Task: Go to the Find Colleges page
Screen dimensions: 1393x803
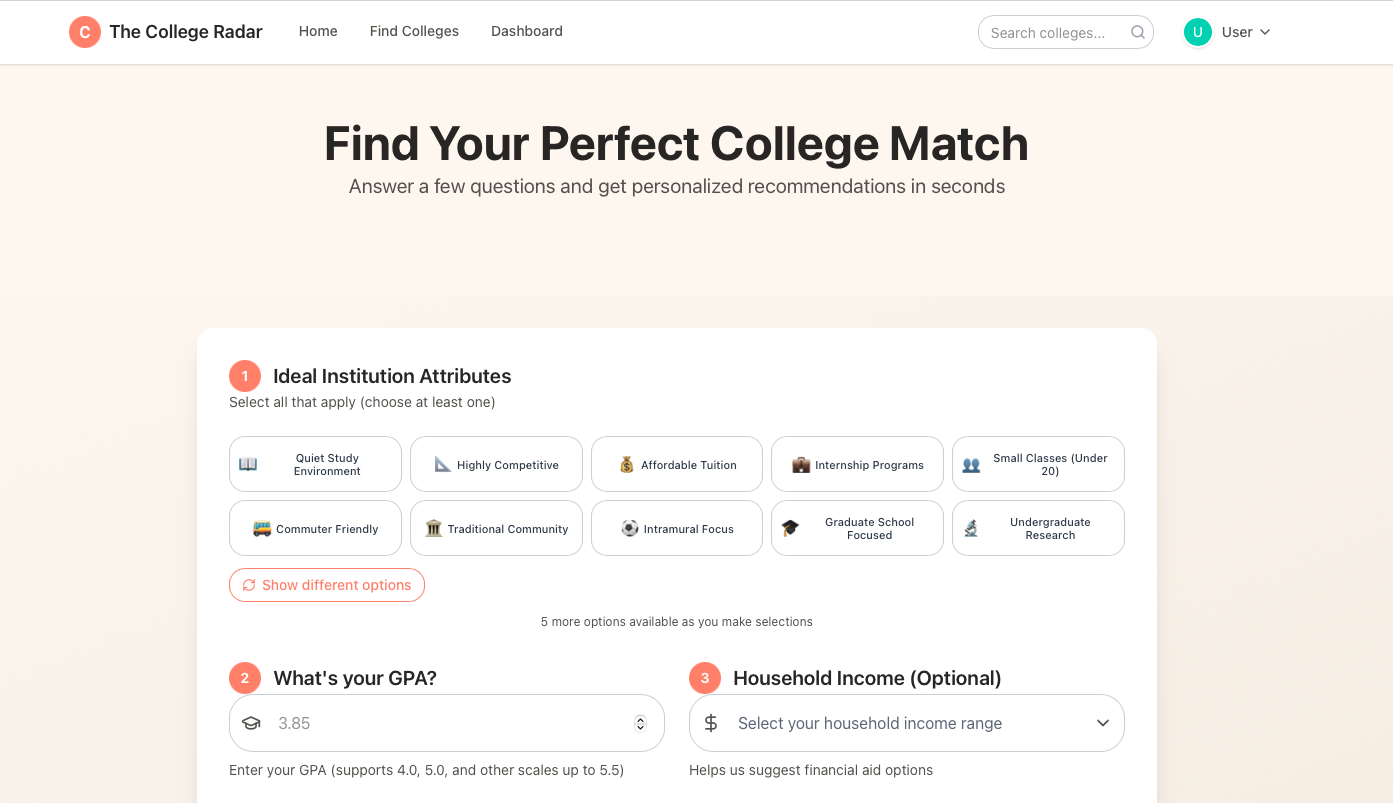Action: click(414, 32)
